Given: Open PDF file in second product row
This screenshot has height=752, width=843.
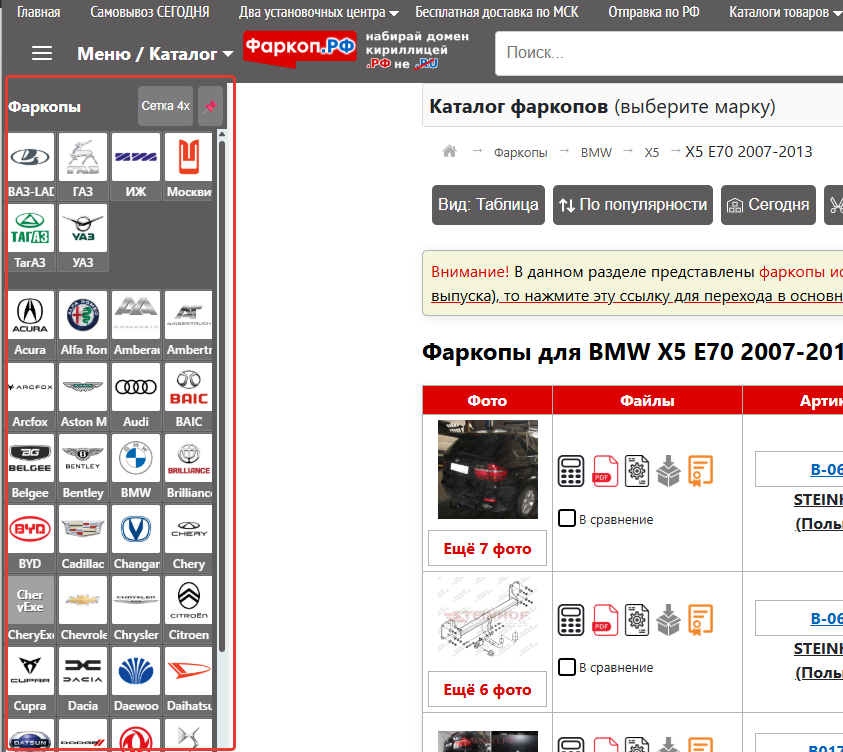Looking at the screenshot, I should coord(605,620).
